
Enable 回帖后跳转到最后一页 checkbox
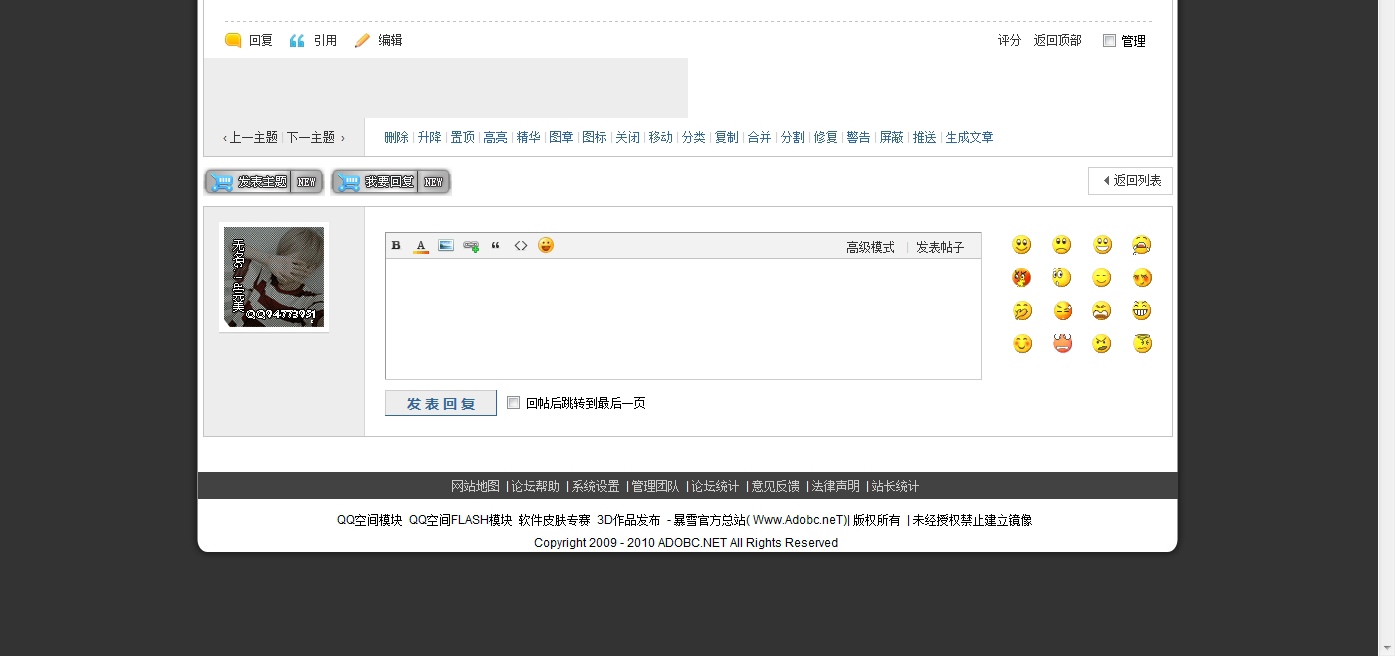[513, 403]
